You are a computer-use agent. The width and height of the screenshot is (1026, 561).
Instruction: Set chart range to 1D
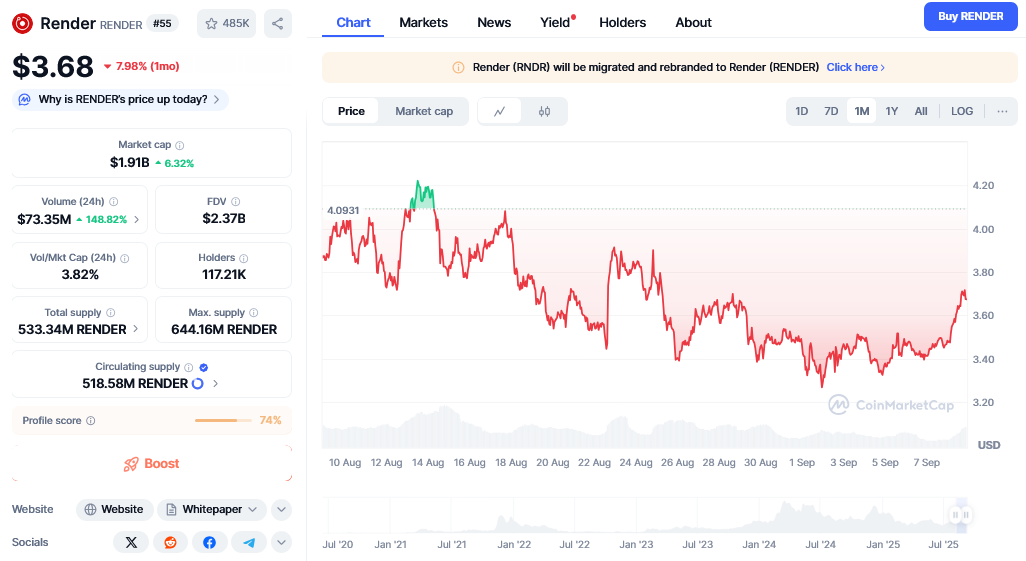[802, 111]
